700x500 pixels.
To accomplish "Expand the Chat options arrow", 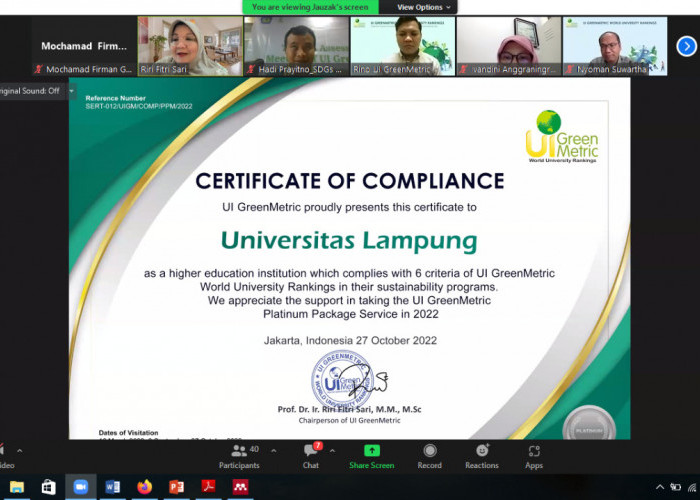I will click(x=333, y=451).
